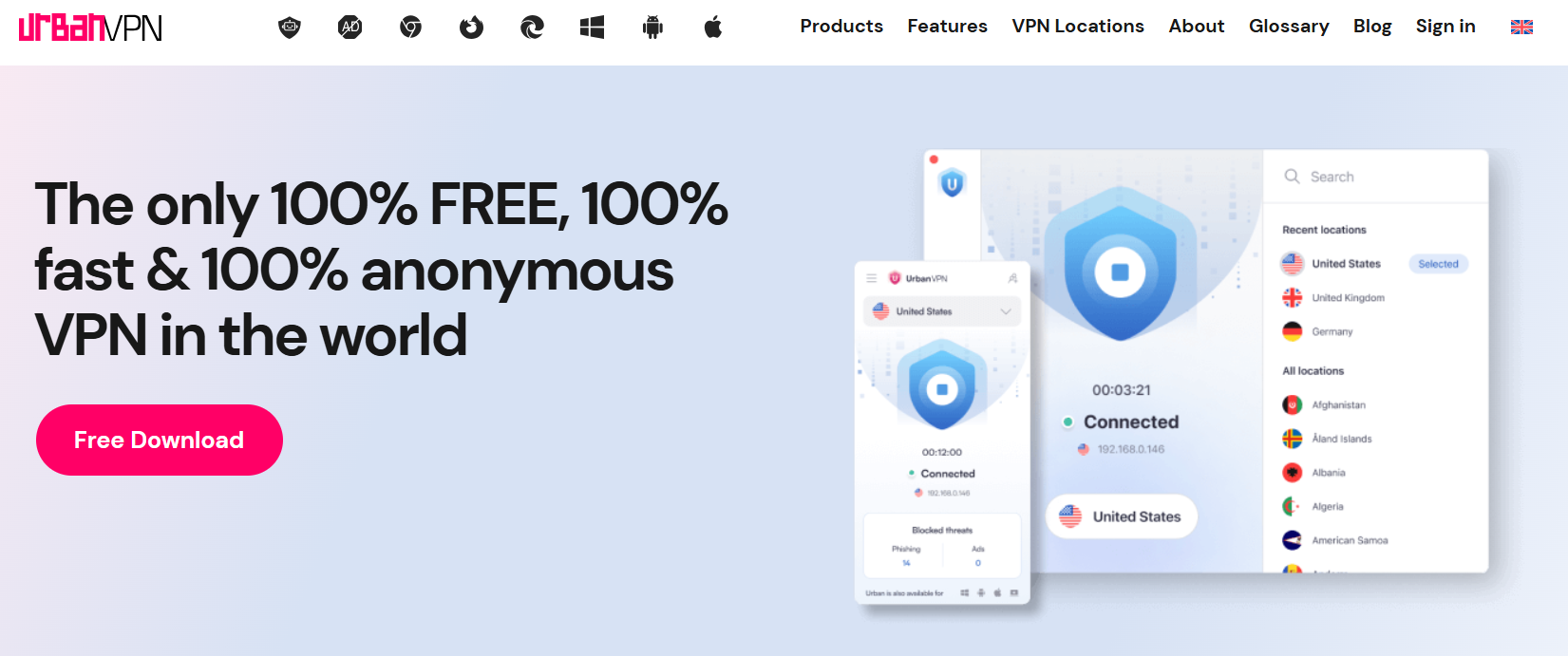Click the Blocked threats heading
The height and width of the screenshot is (656, 1568).
tap(942, 531)
